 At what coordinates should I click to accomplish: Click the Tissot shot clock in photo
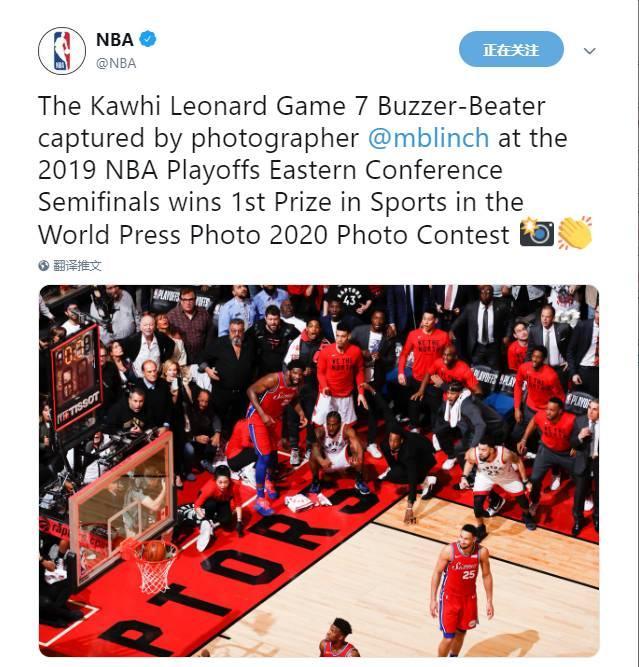(x=76, y=376)
